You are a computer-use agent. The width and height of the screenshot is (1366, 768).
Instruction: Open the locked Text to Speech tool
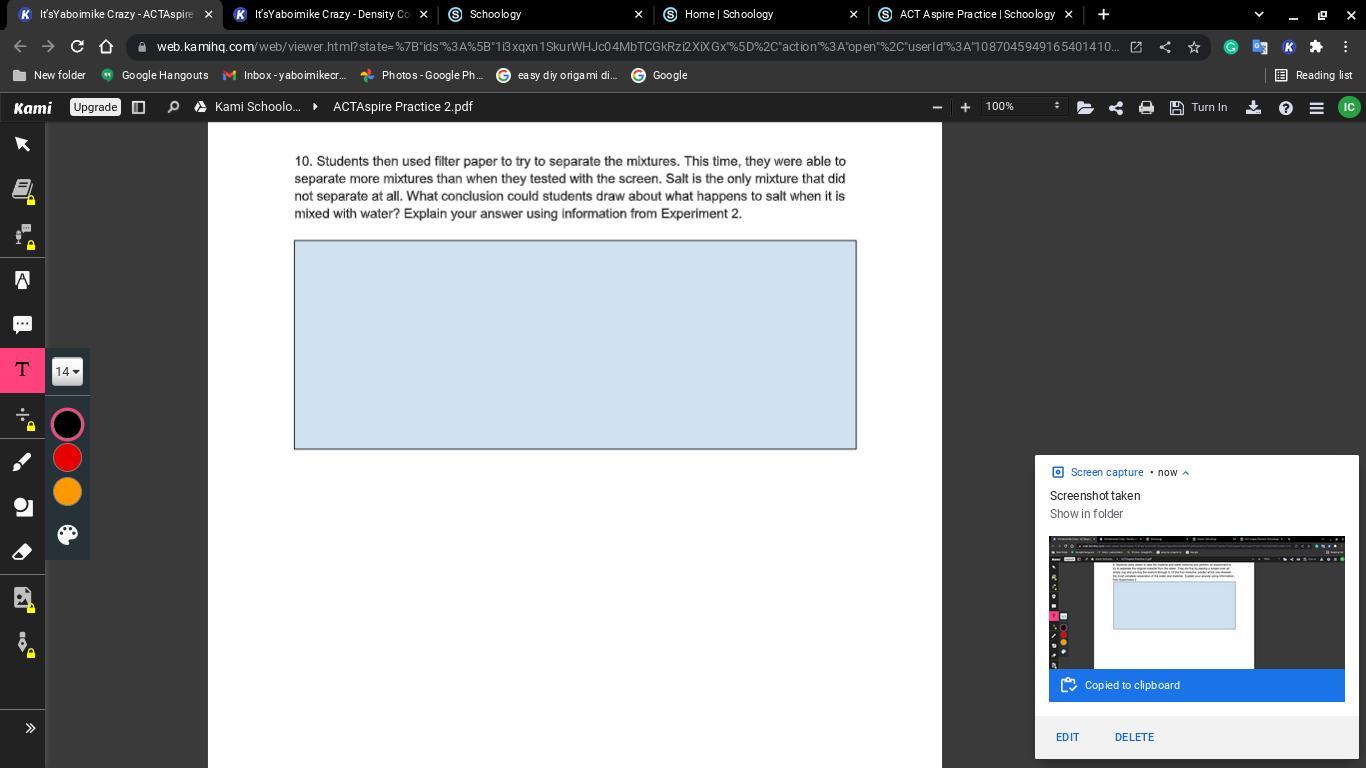pos(23,234)
